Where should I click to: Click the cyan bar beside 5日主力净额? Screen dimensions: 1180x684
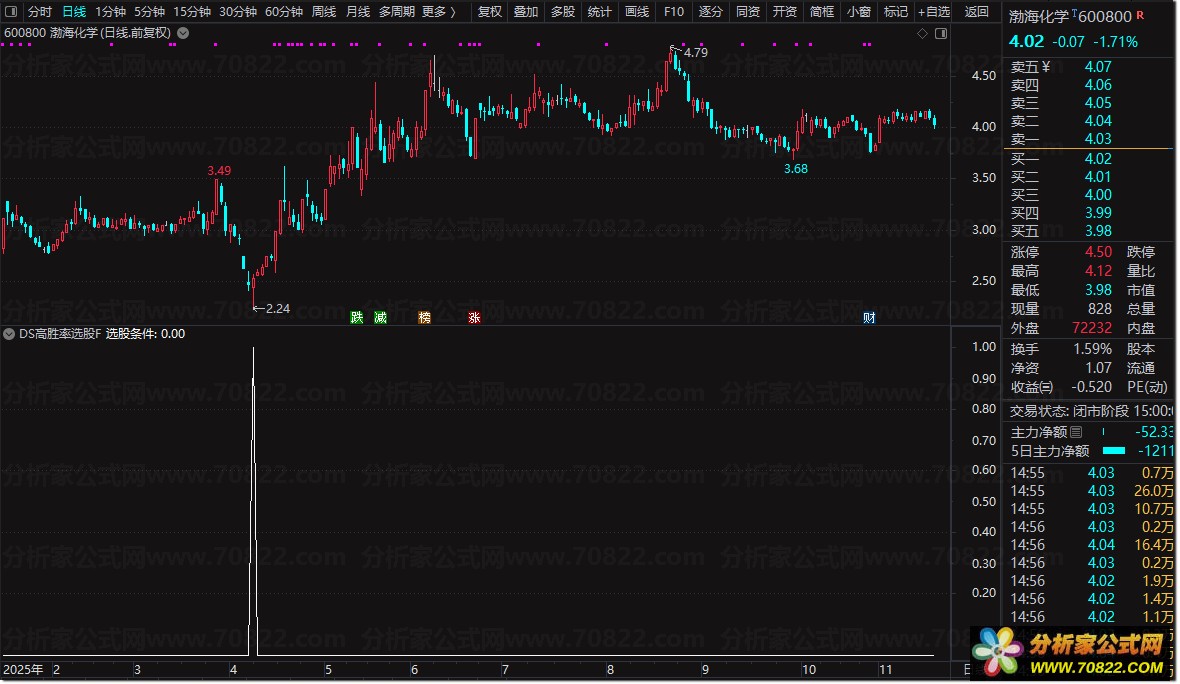[1114, 451]
